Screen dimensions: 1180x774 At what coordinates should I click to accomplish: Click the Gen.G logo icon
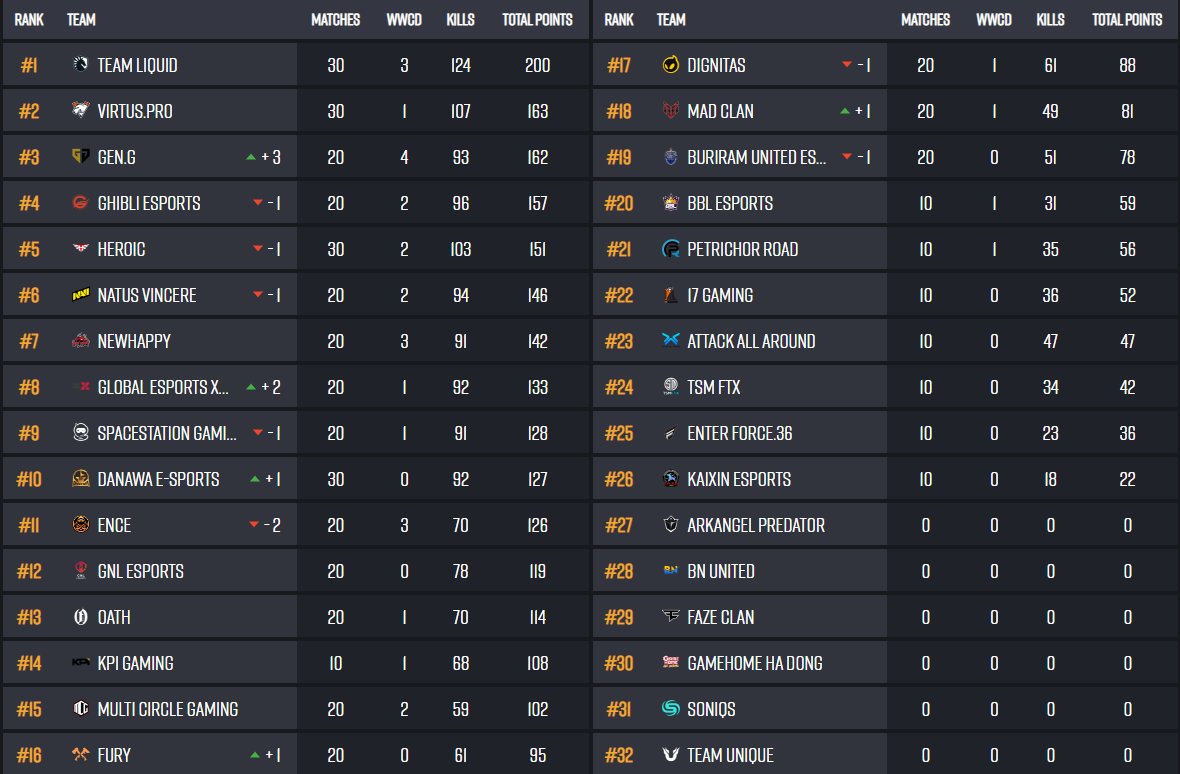(x=81, y=156)
